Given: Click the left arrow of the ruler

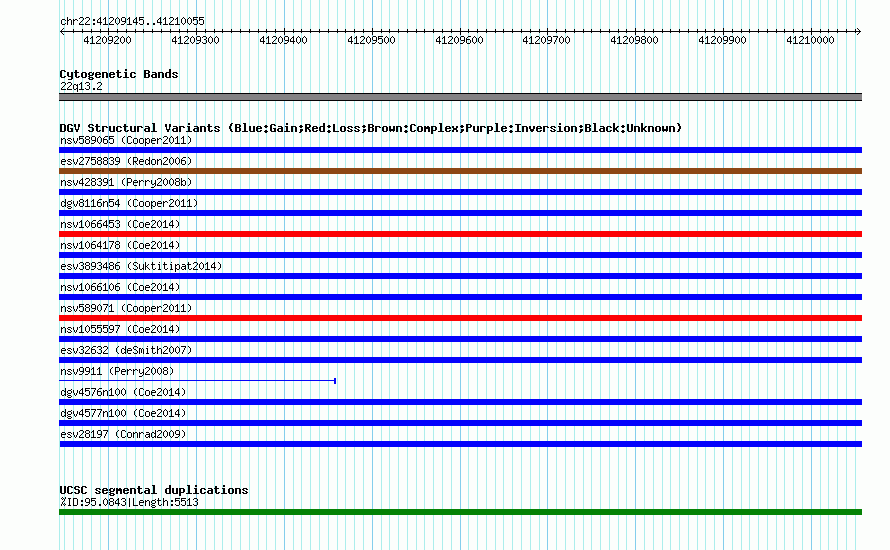Looking at the screenshot, I should (62, 31).
